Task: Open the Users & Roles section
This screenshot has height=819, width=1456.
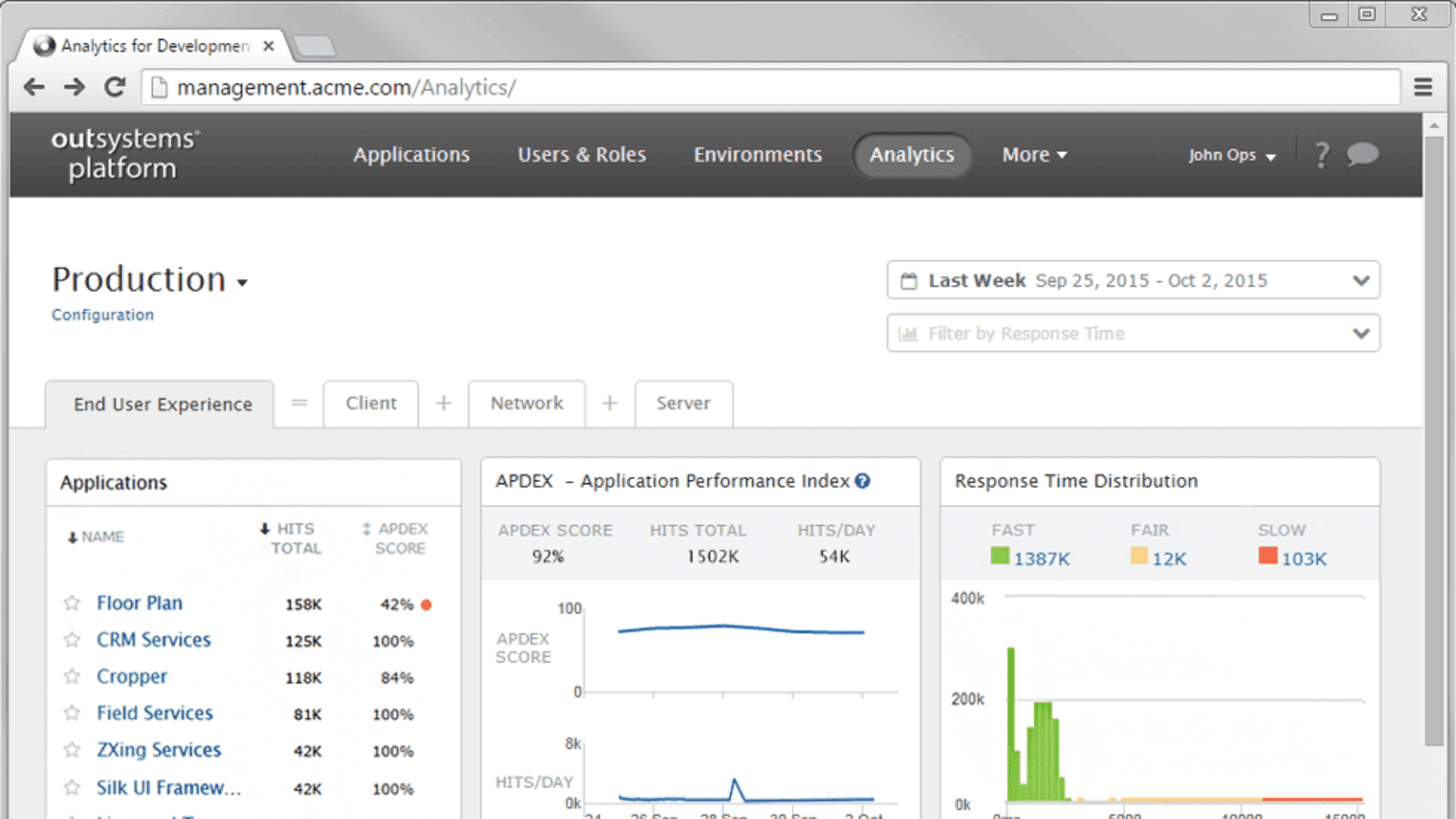Action: 581,155
